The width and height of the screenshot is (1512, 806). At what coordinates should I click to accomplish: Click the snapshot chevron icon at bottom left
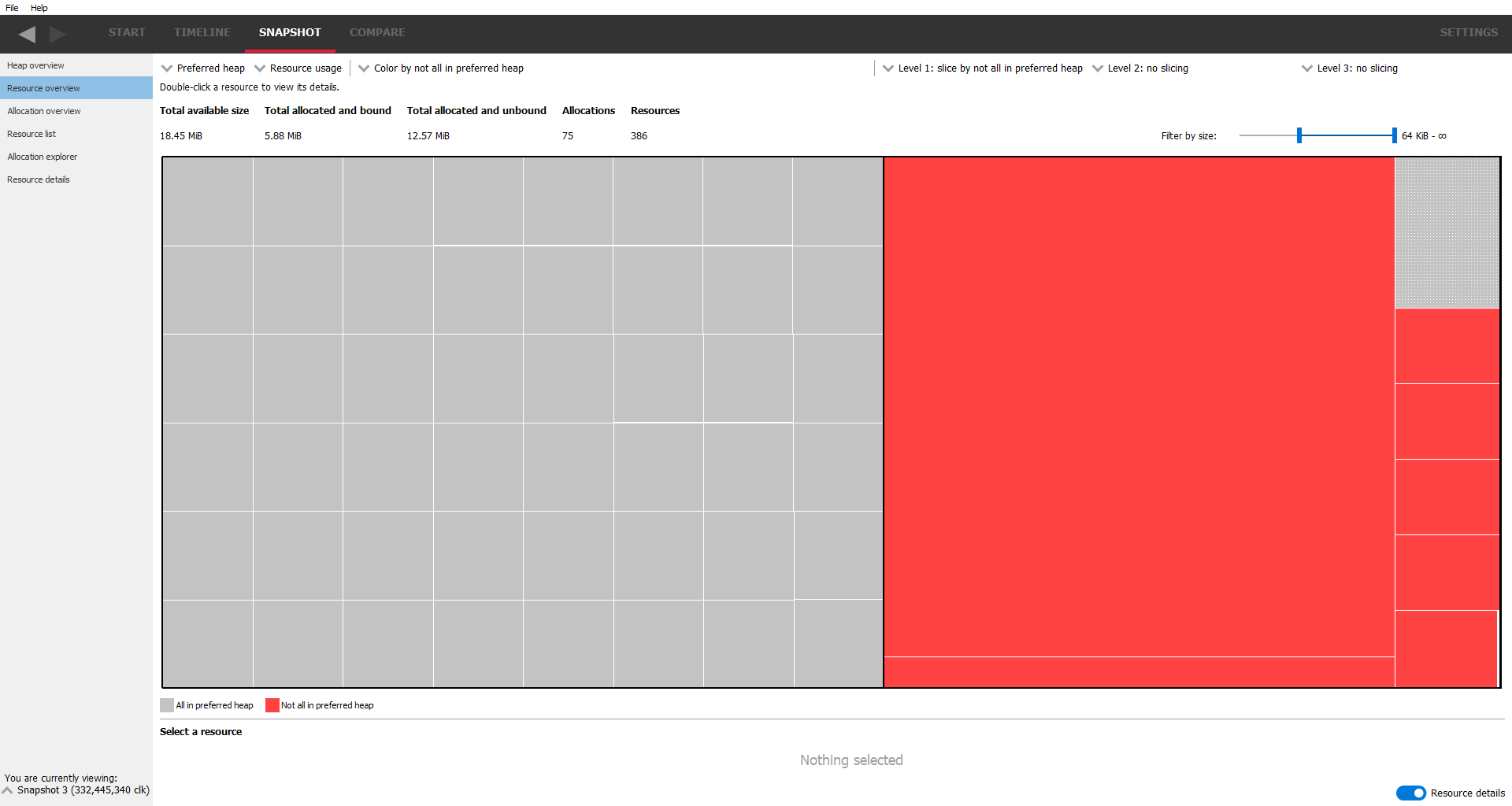8,790
